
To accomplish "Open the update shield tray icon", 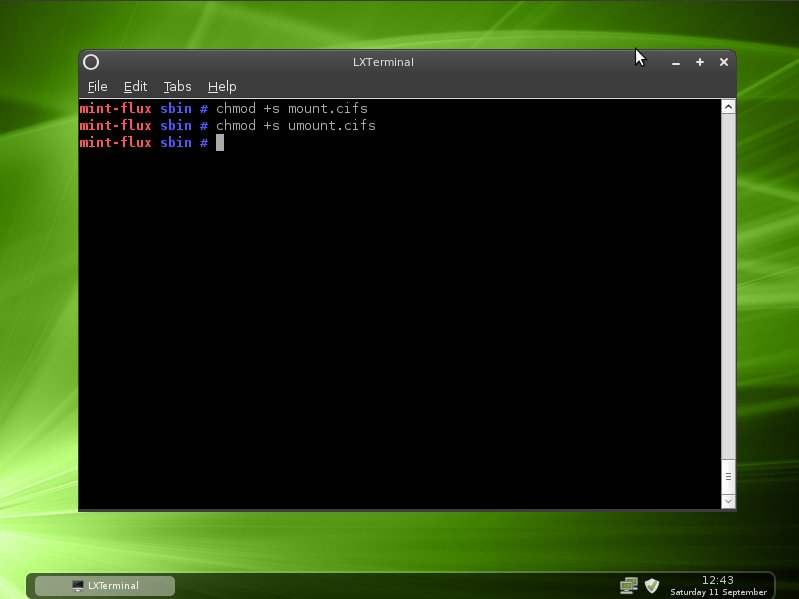I will [652, 585].
